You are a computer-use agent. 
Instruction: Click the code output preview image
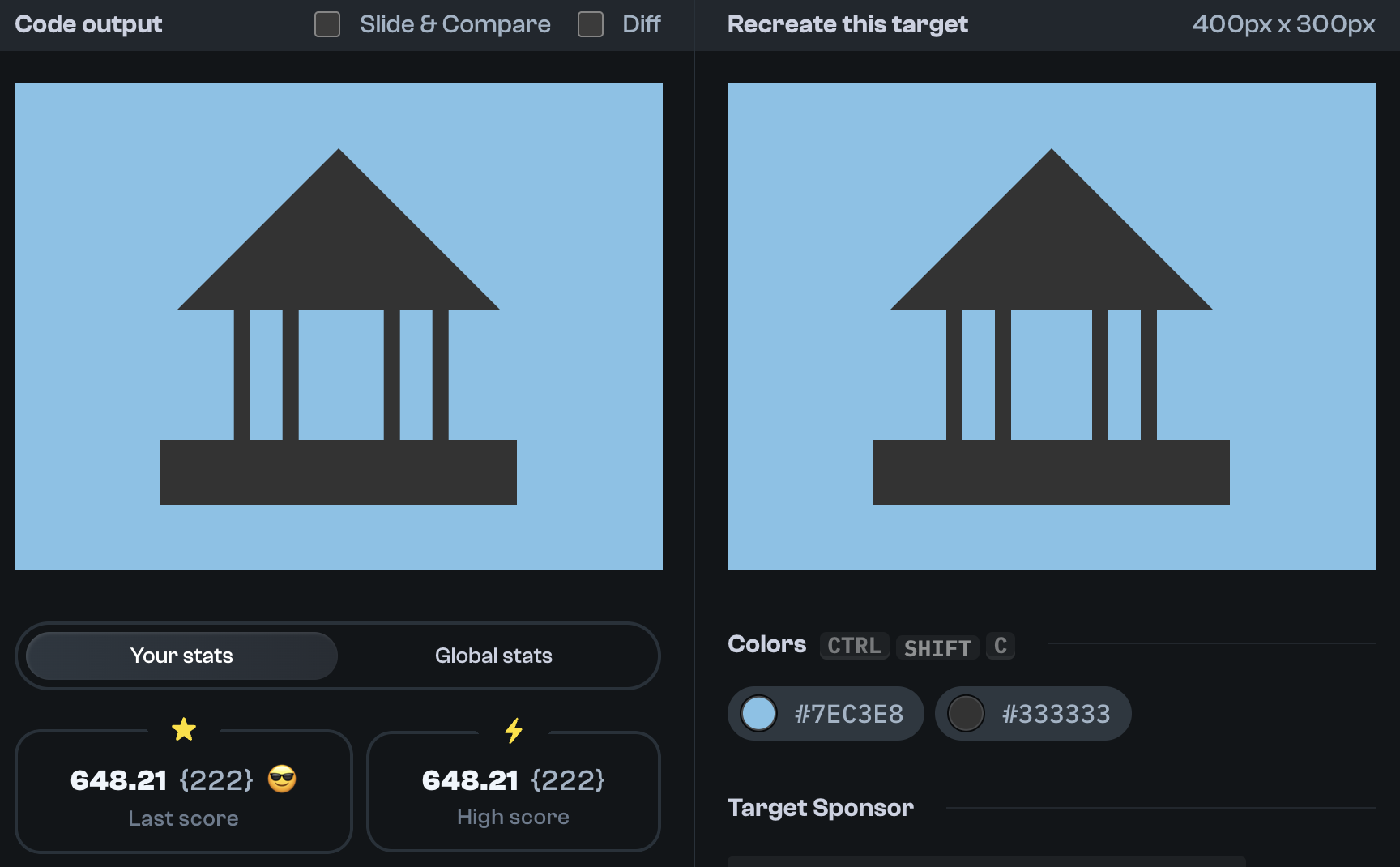coord(339,327)
